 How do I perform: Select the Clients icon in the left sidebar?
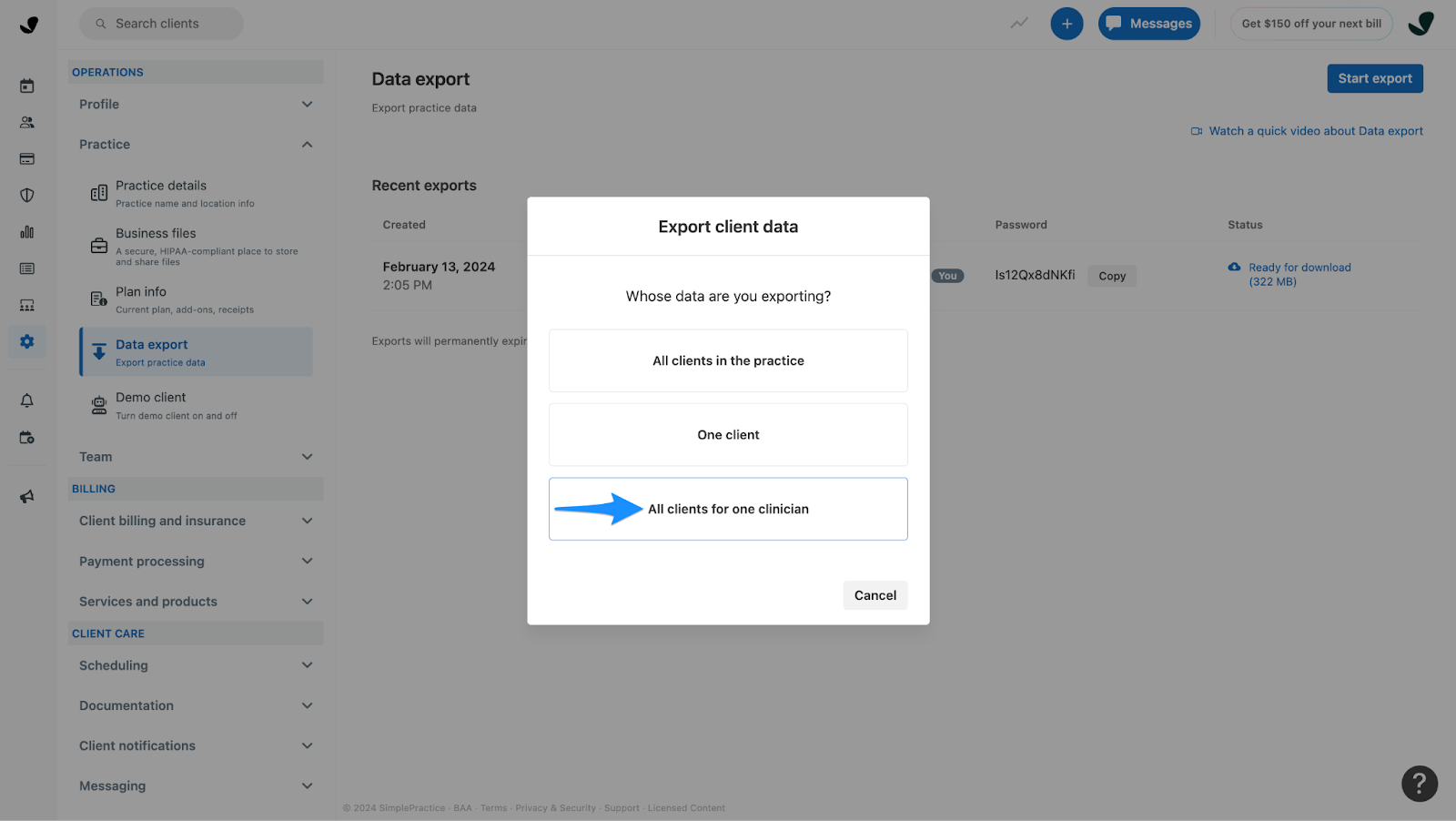pos(26,121)
